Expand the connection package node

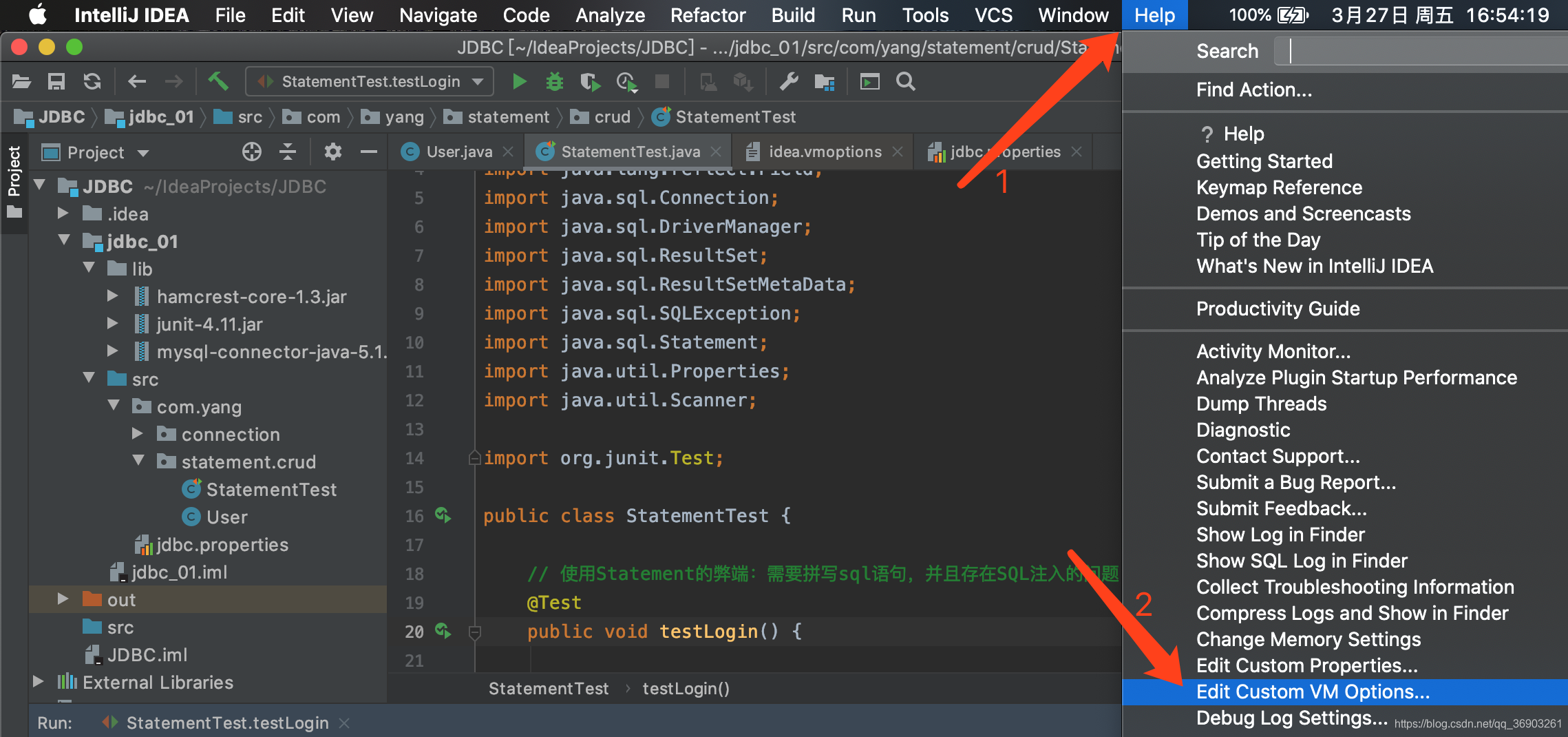click(x=138, y=433)
